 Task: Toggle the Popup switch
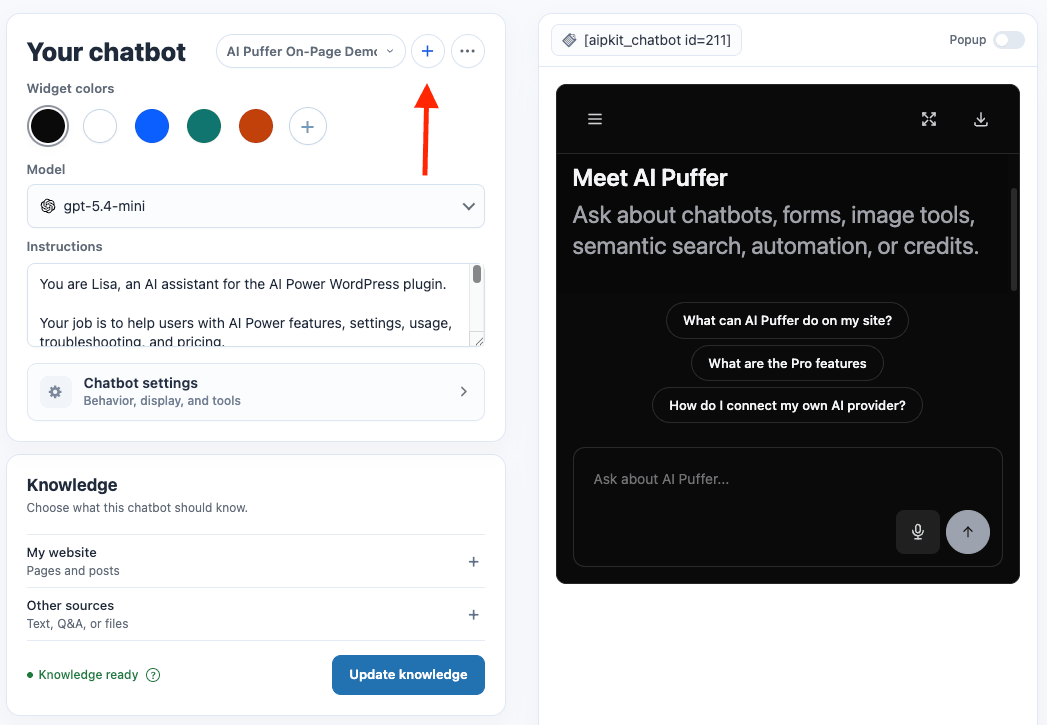coord(1009,40)
